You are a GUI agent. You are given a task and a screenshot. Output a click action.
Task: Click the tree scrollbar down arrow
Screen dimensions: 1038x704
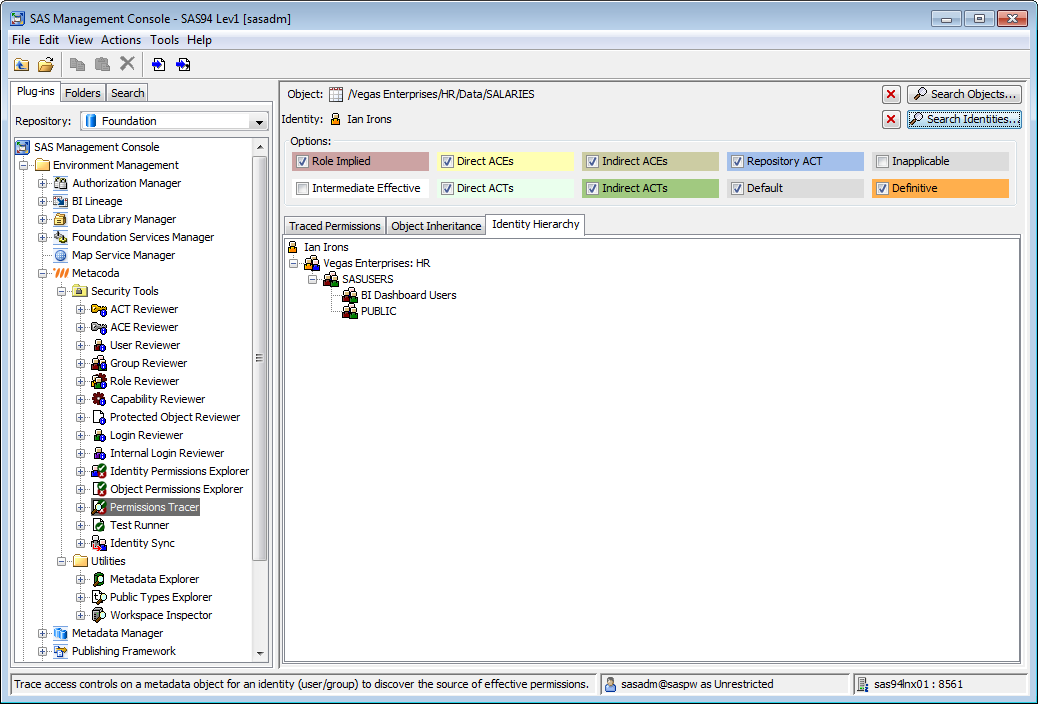tap(260, 653)
